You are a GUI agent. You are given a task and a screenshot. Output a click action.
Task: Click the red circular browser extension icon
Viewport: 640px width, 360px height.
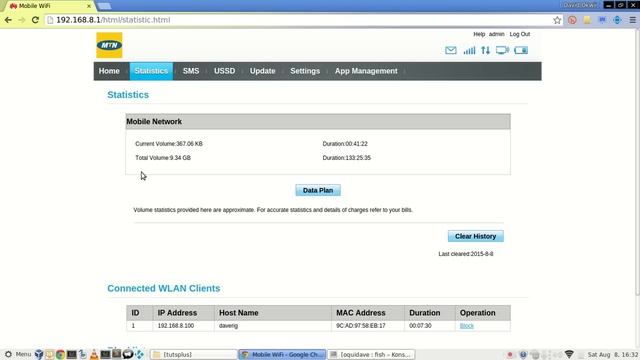point(572,20)
